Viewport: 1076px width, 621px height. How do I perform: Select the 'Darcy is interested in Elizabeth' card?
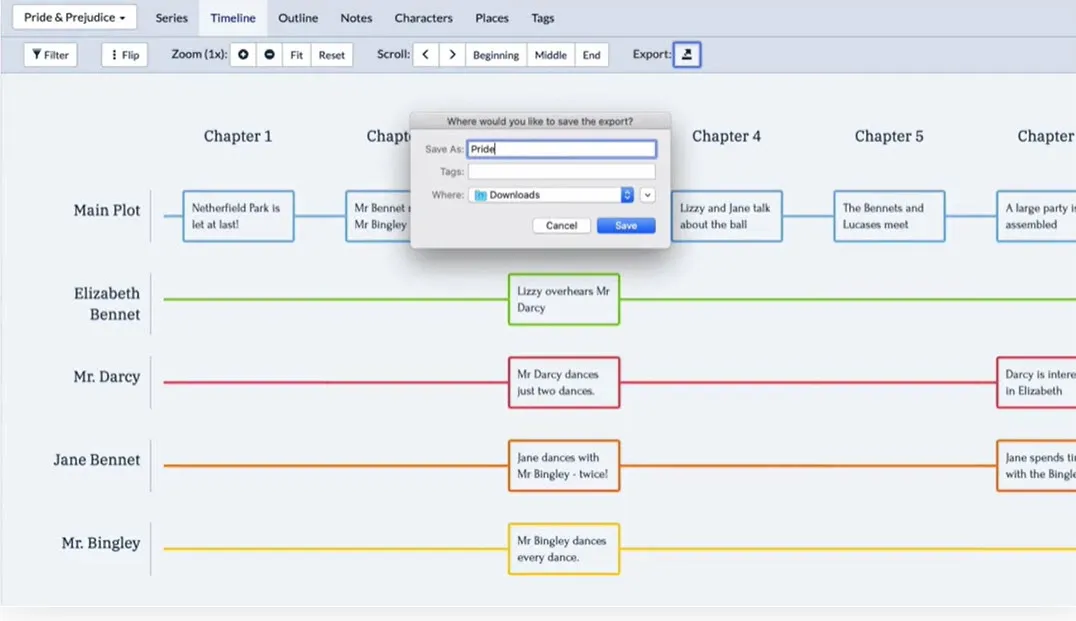point(1036,382)
